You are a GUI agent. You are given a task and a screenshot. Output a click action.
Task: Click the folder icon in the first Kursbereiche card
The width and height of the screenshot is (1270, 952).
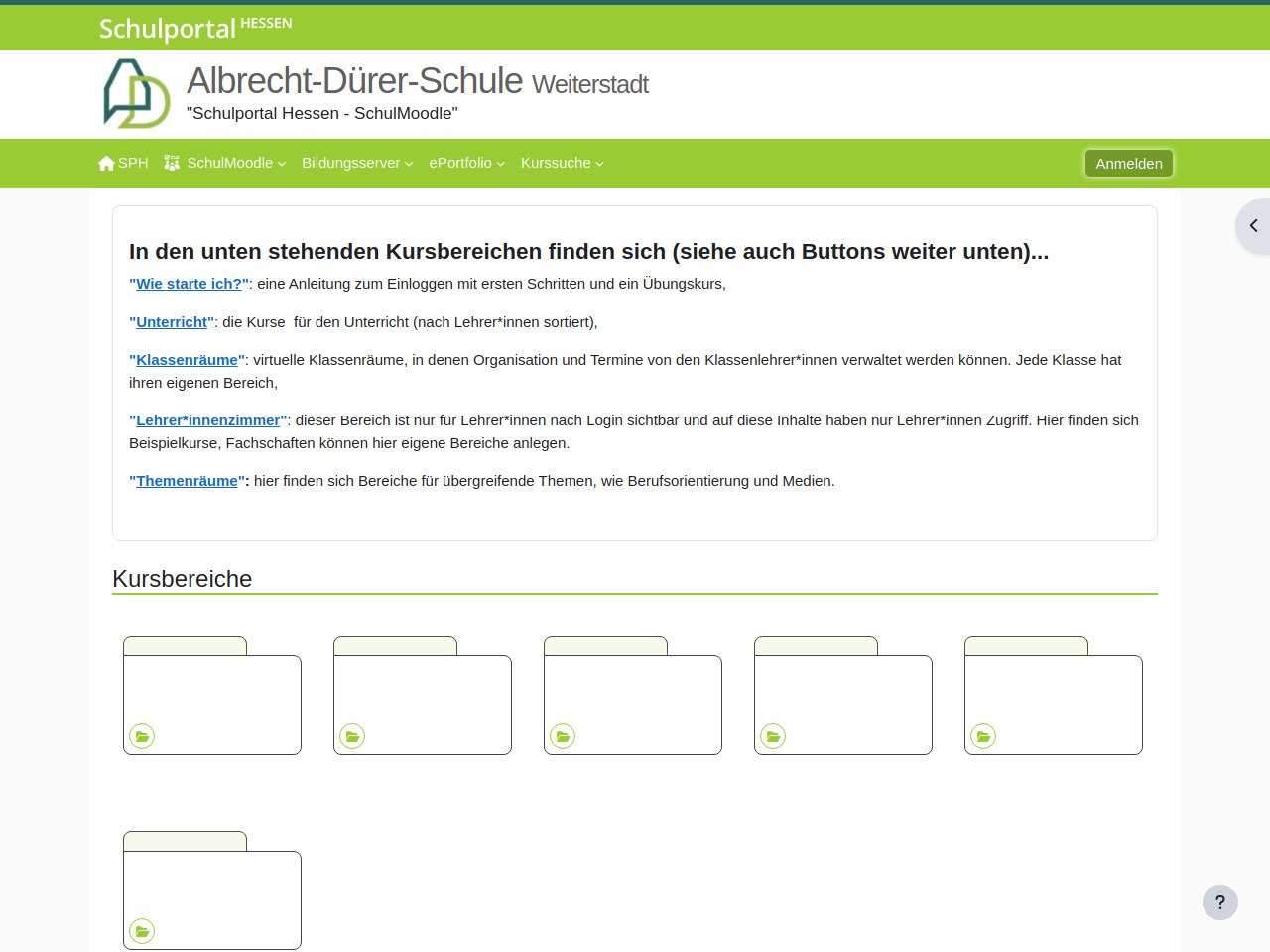tap(142, 736)
